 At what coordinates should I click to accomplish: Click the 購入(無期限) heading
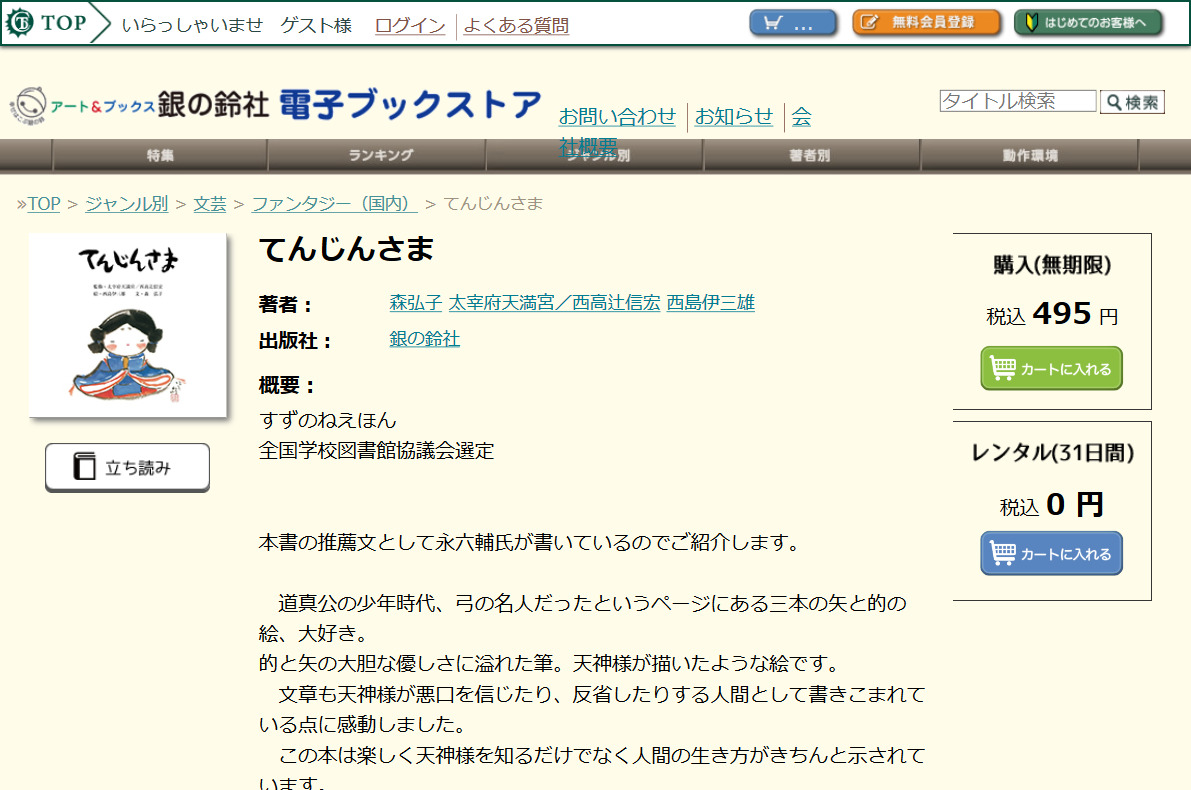tap(1052, 265)
